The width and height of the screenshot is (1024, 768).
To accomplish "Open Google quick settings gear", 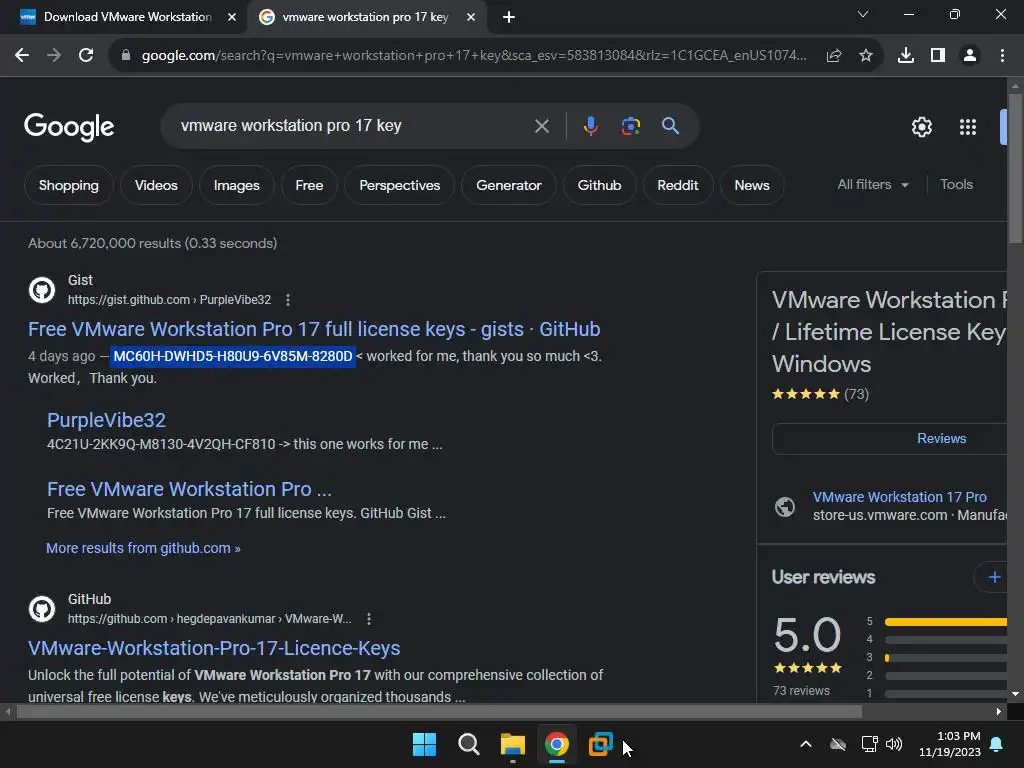I will click(x=922, y=127).
